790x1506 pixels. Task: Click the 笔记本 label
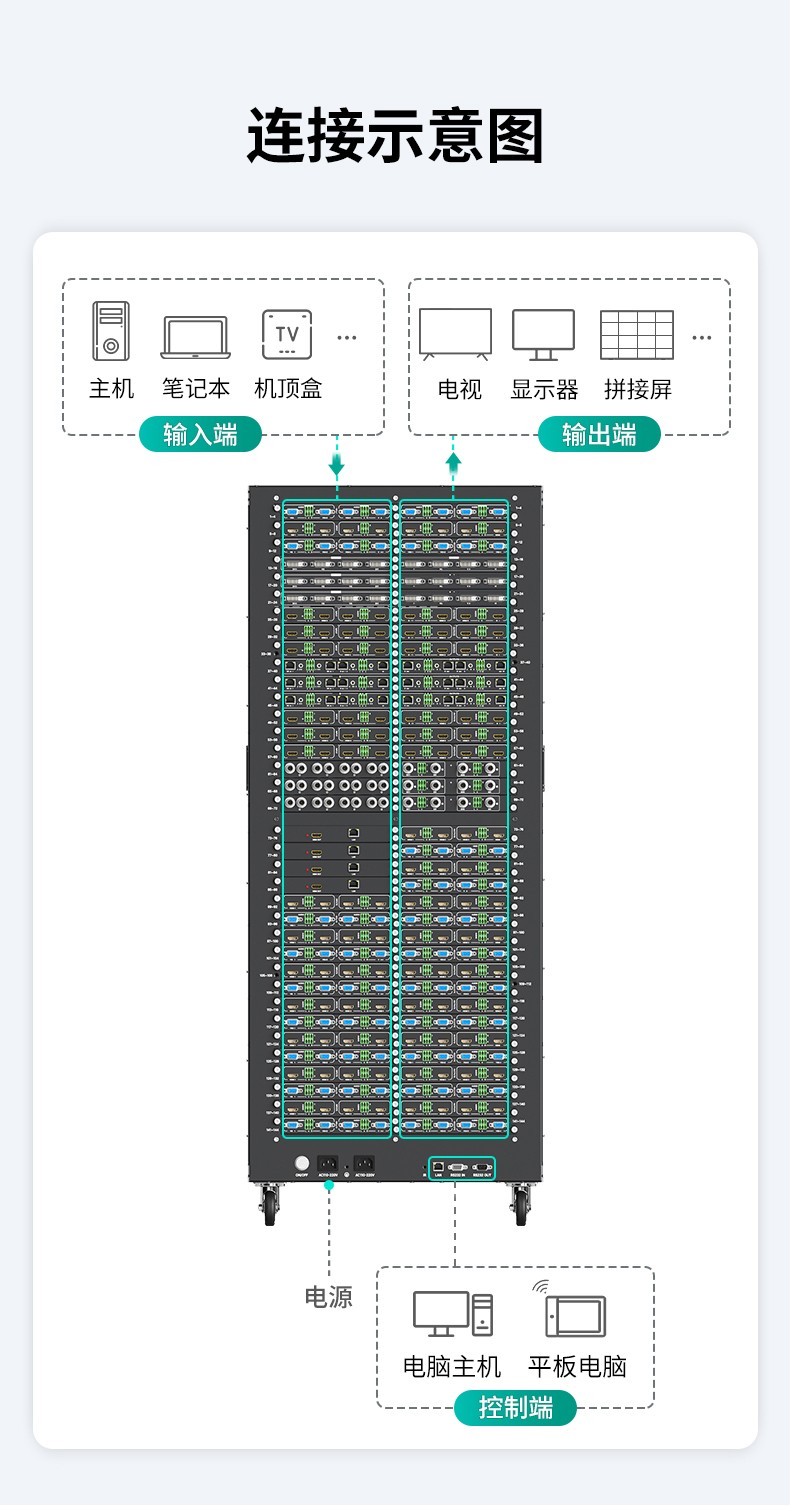tap(196, 389)
